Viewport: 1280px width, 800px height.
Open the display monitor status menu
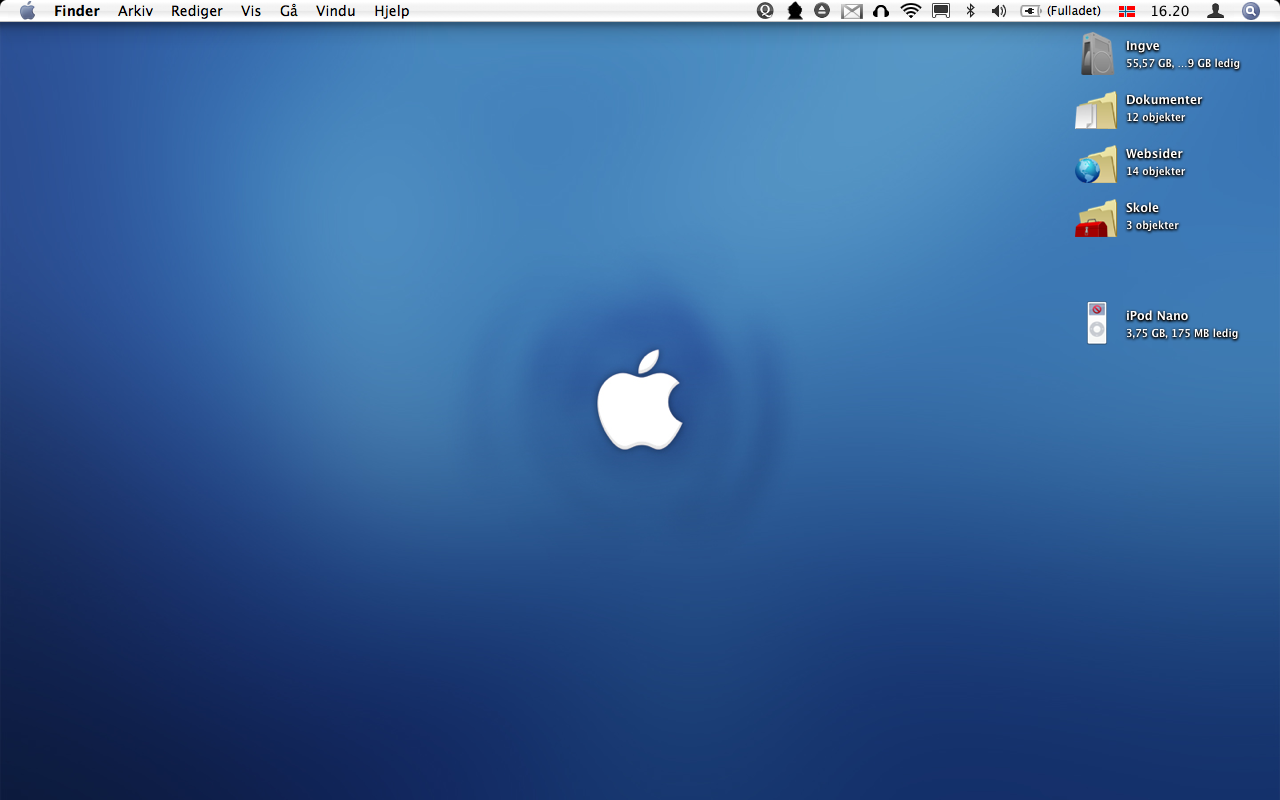coord(941,11)
